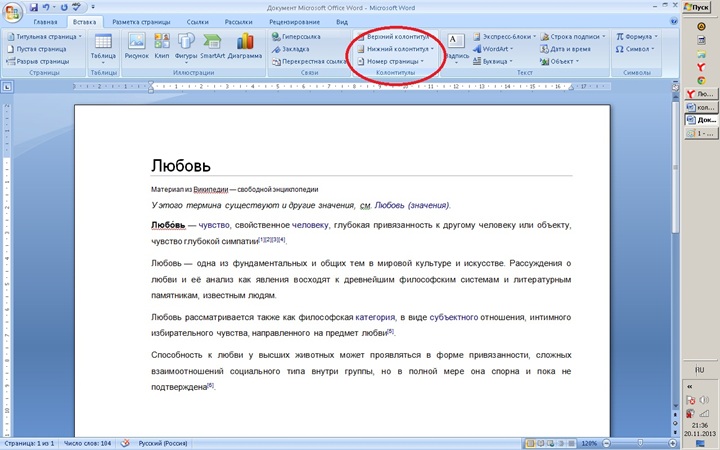Viewport: 720px width, 450px height.
Task: Switch to Web Layout view
Action: 551,444
